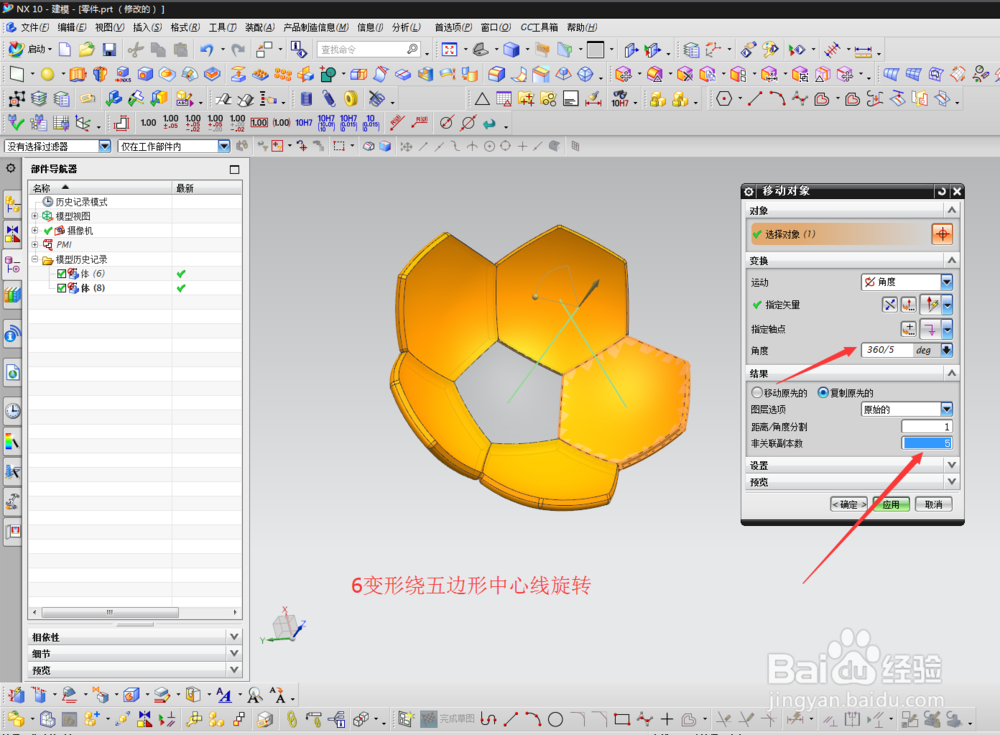The image size is (1000, 735).
Task: Open the Edit menu
Action: tap(71, 27)
